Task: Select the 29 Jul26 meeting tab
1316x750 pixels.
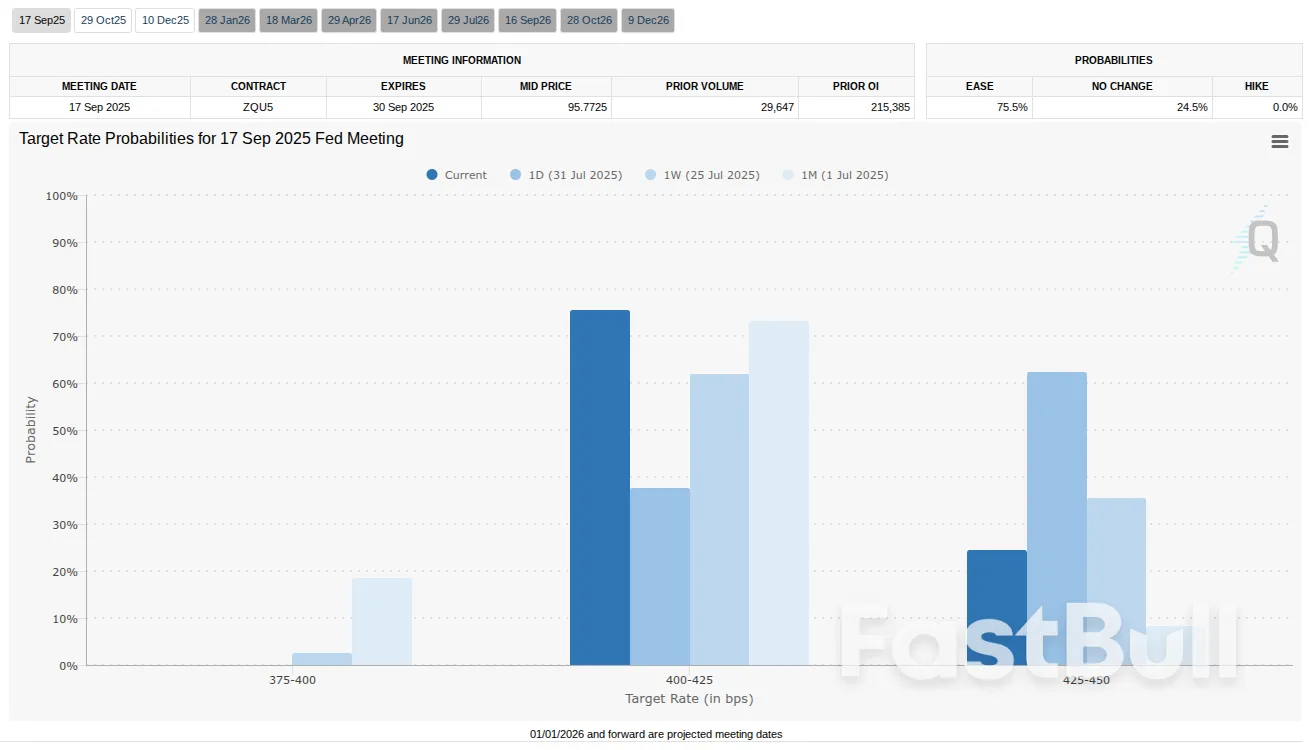Action: tap(468, 20)
